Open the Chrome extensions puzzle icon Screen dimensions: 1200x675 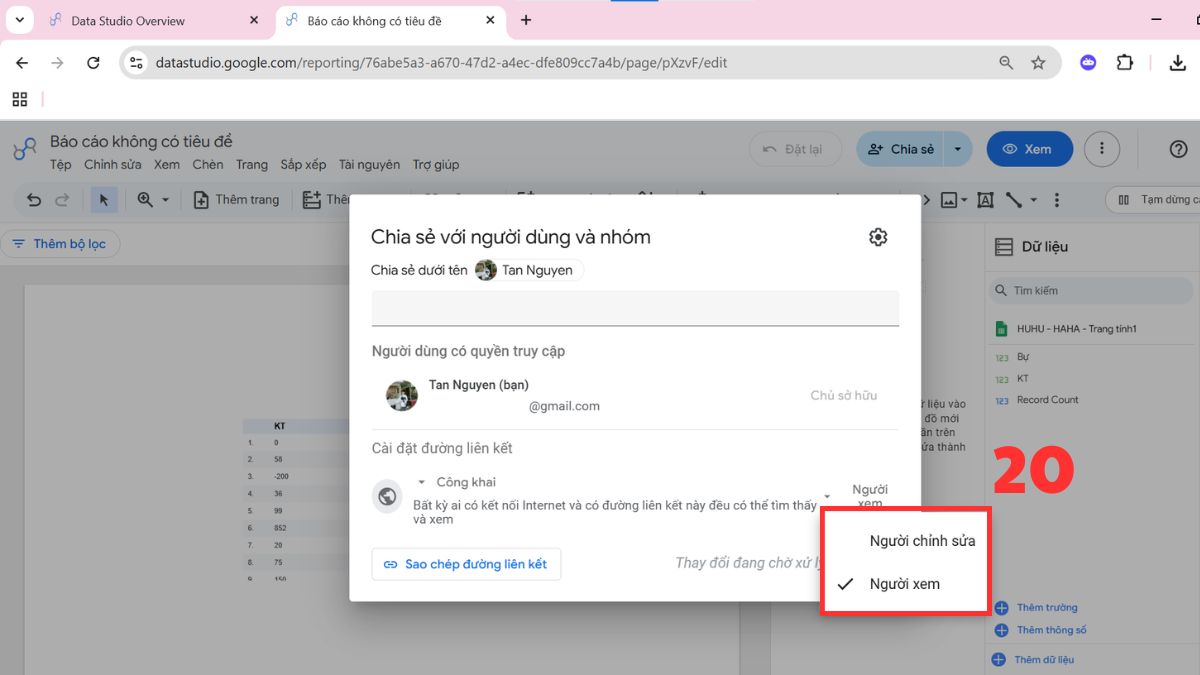(x=1125, y=63)
